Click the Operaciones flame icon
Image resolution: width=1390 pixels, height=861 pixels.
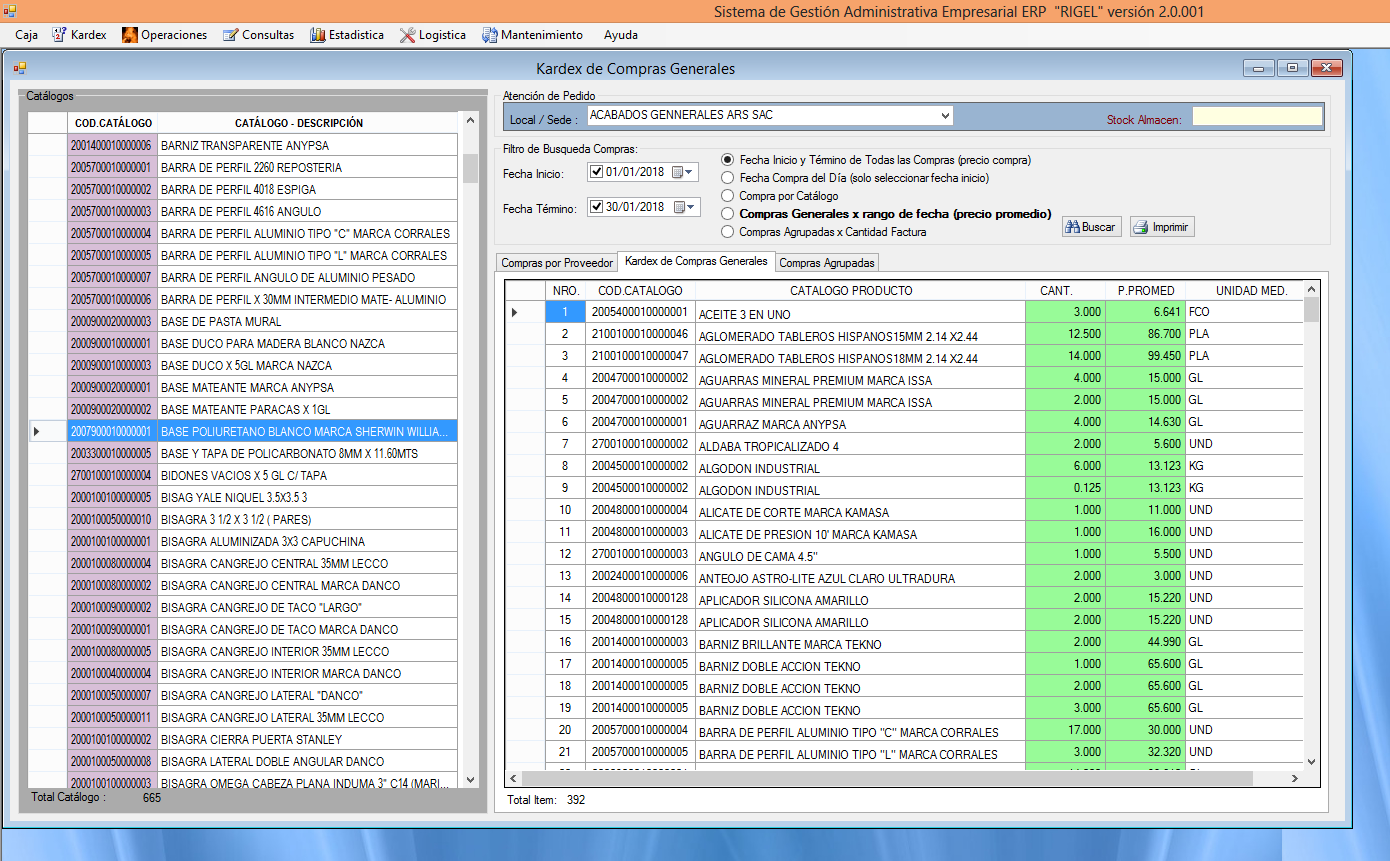(130, 34)
